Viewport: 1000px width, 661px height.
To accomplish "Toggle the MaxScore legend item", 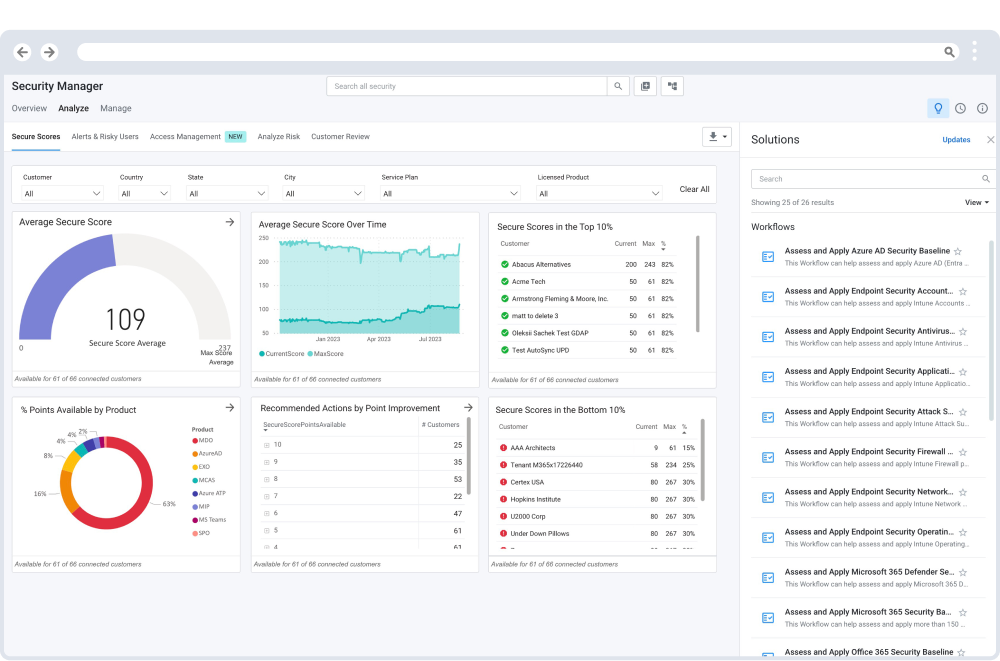I will coord(325,353).
